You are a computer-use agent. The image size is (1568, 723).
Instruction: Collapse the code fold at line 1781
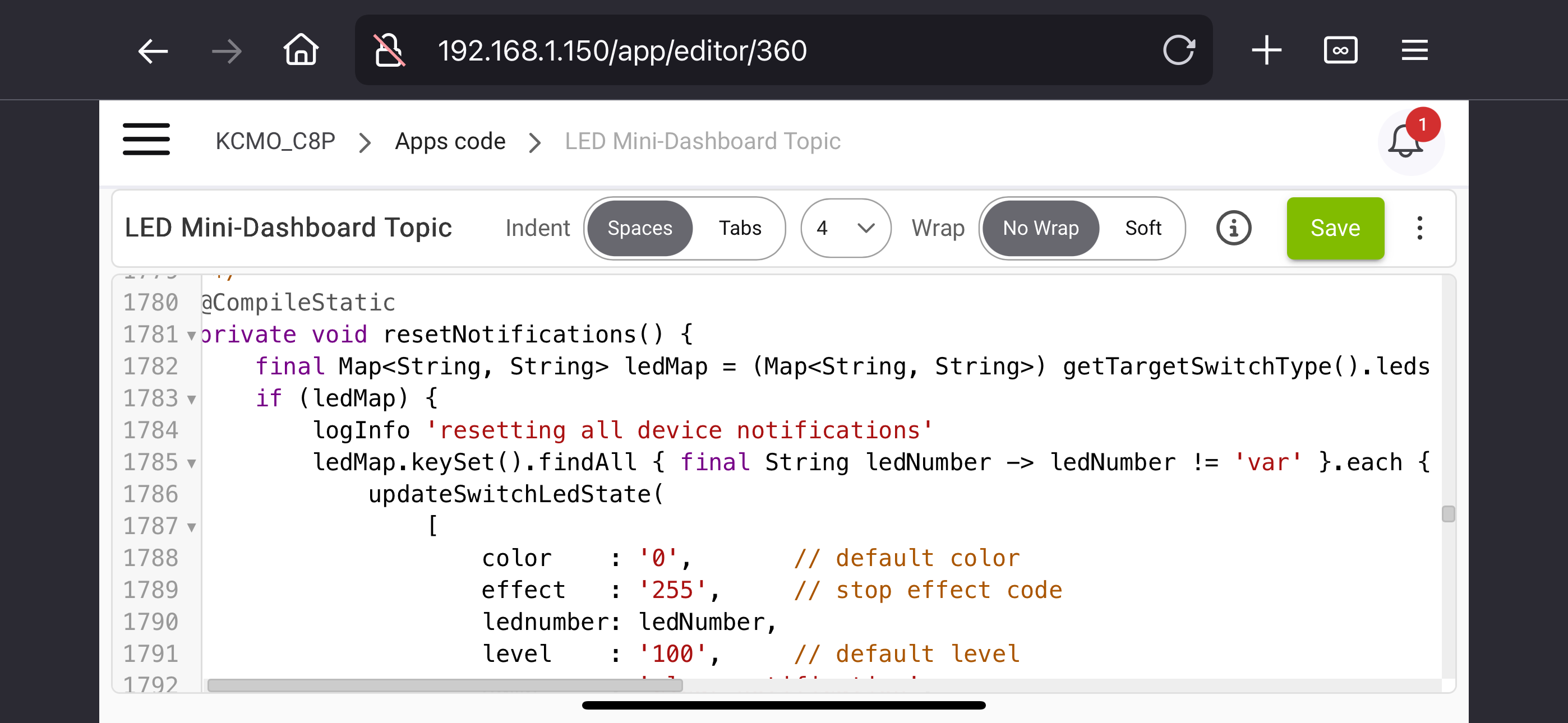coord(192,335)
